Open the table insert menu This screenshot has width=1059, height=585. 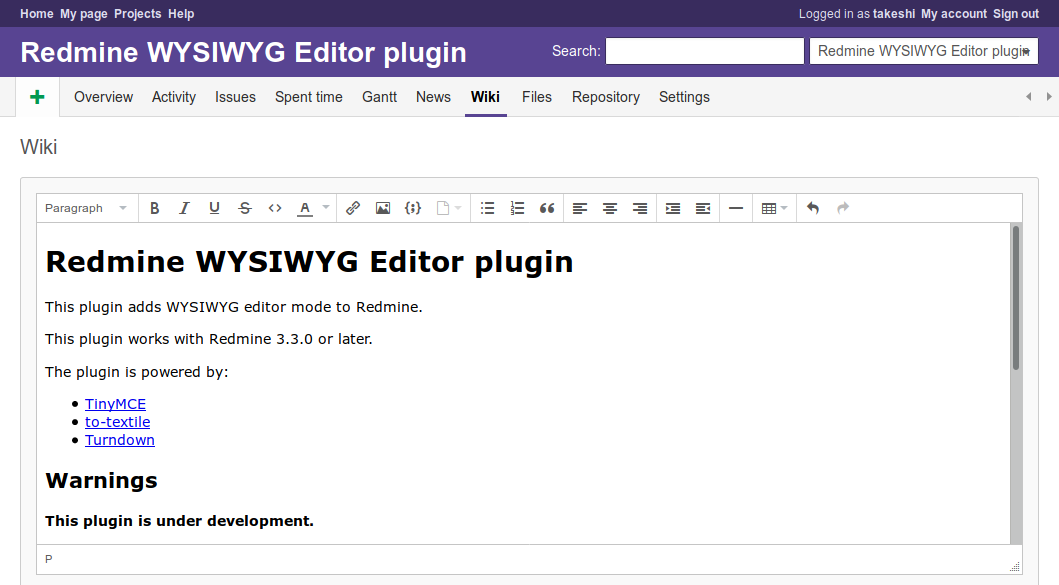click(774, 208)
